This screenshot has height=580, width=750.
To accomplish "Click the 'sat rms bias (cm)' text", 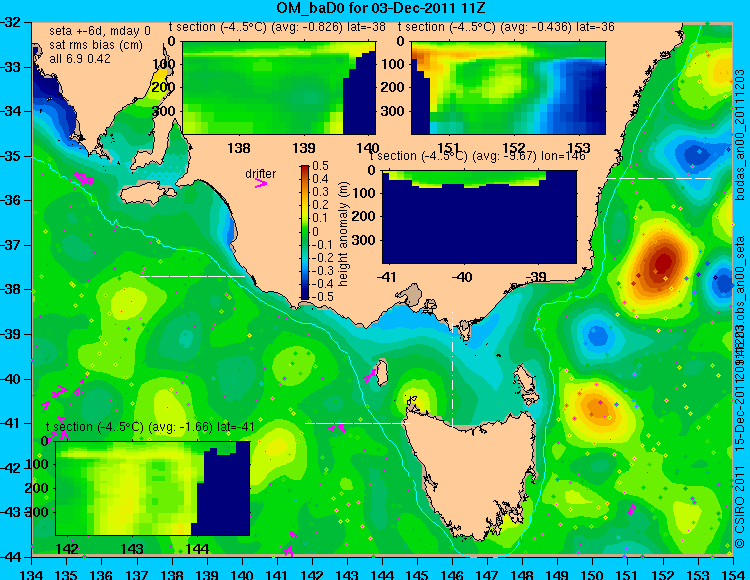I will coord(96,45).
